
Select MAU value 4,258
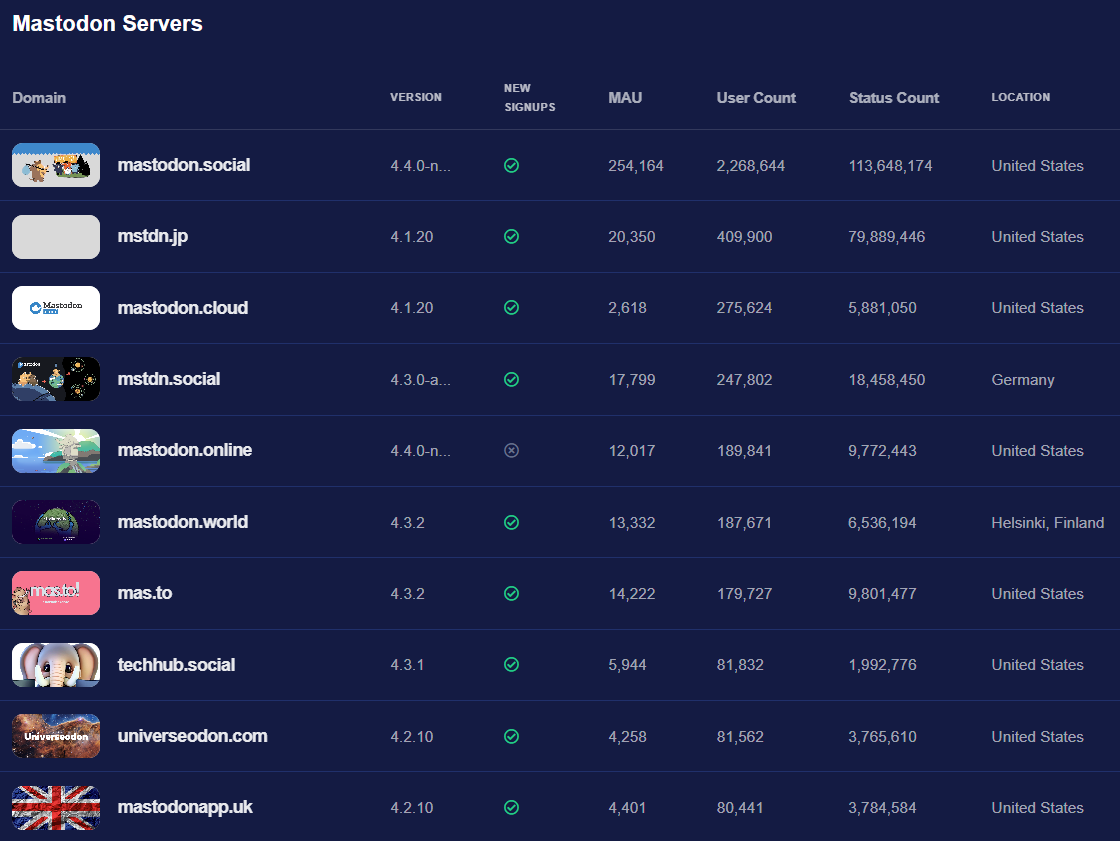click(x=627, y=737)
